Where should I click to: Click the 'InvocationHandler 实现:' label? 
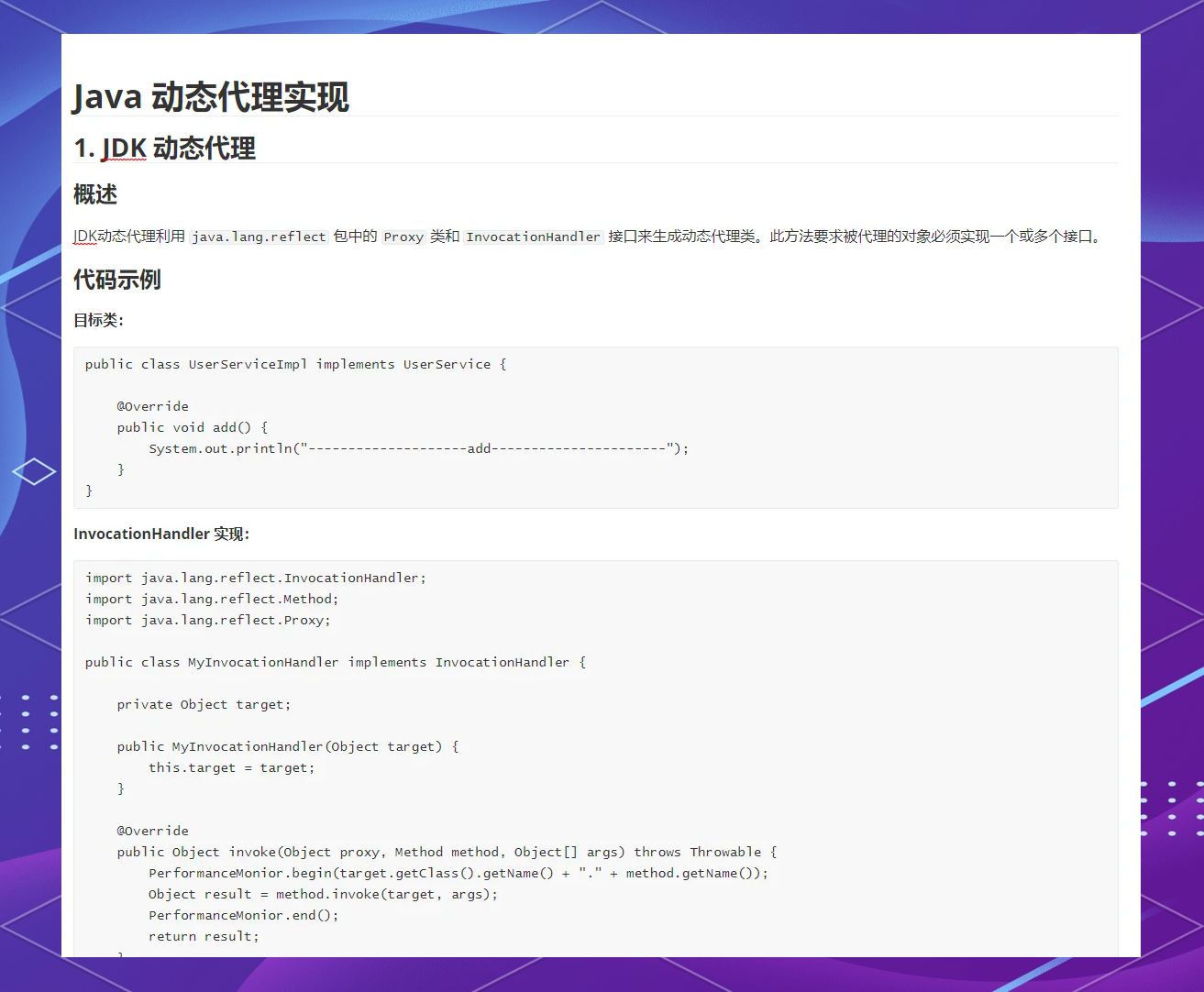pos(161,534)
